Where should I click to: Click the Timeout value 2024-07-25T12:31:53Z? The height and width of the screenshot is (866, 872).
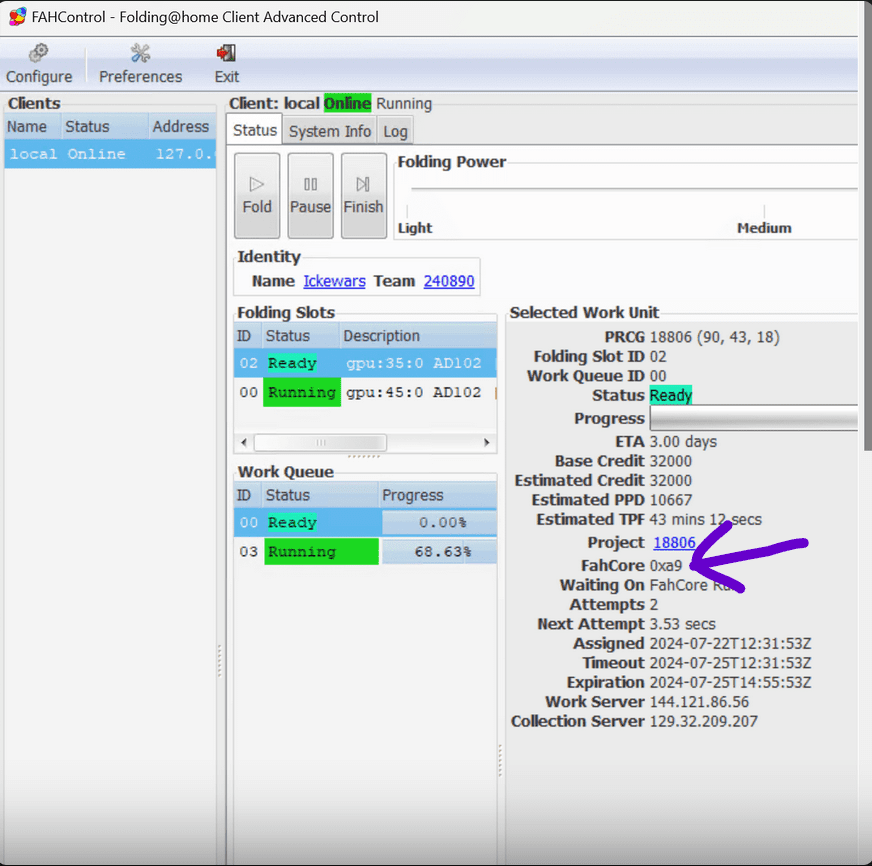730,663
